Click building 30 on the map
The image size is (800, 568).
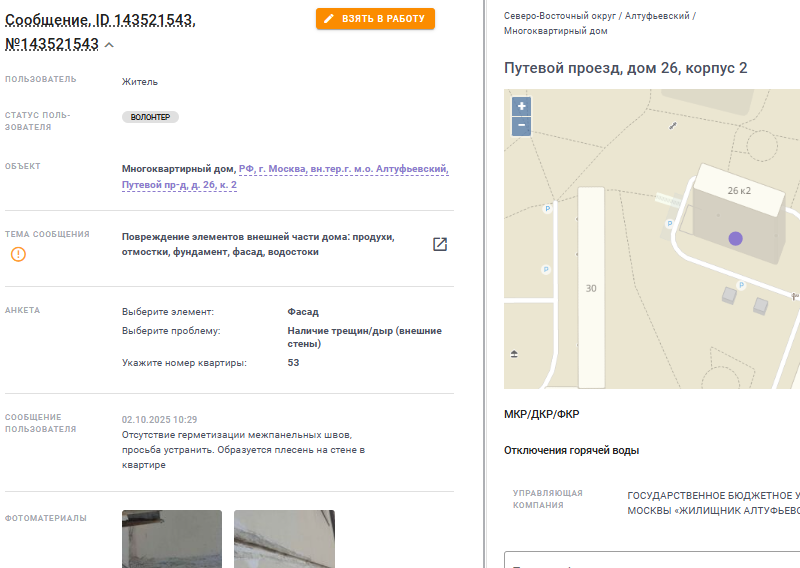[x=591, y=288]
